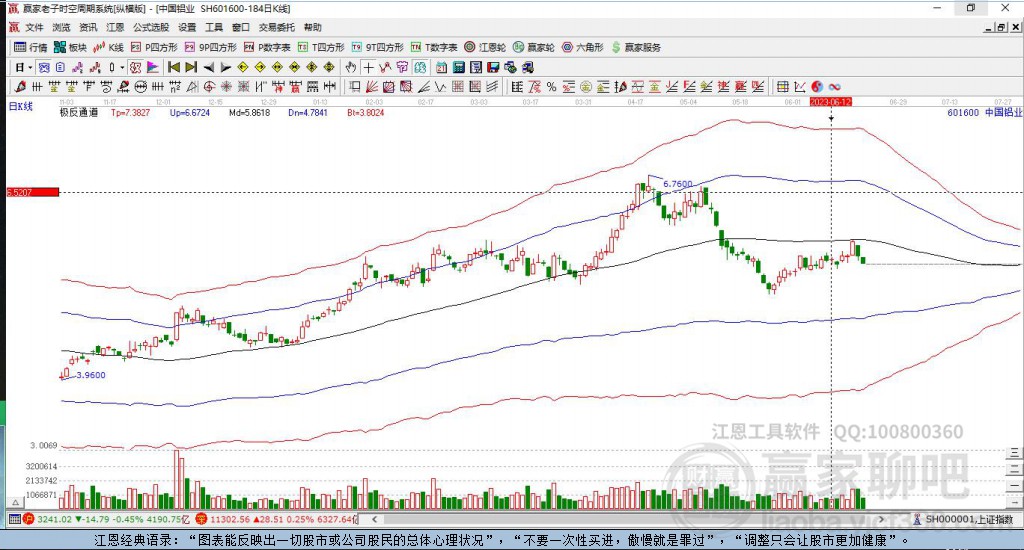
Task: Click the truck icon in toolbar
Action: tap(528, 67)
